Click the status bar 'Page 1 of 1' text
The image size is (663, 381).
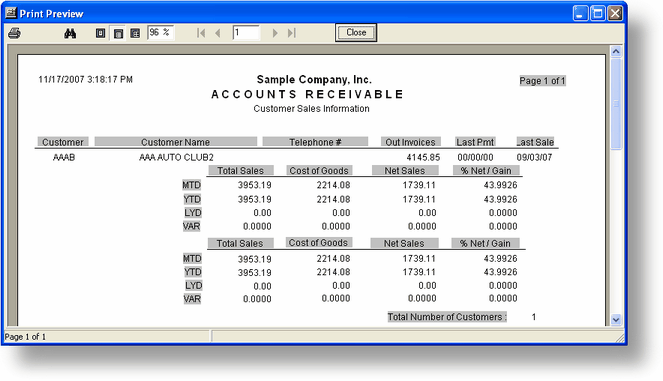point(25,337)
